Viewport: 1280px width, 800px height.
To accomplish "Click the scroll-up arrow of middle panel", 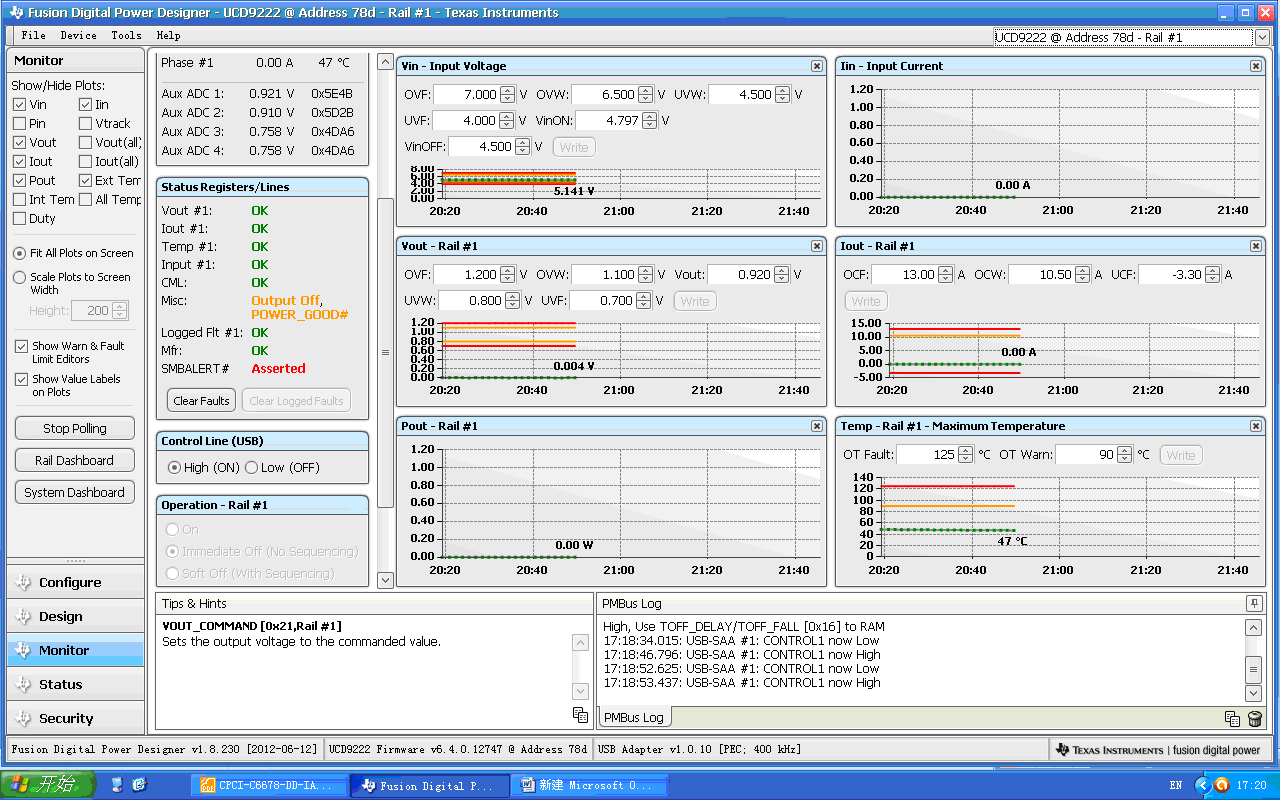I will pos(385,62).
